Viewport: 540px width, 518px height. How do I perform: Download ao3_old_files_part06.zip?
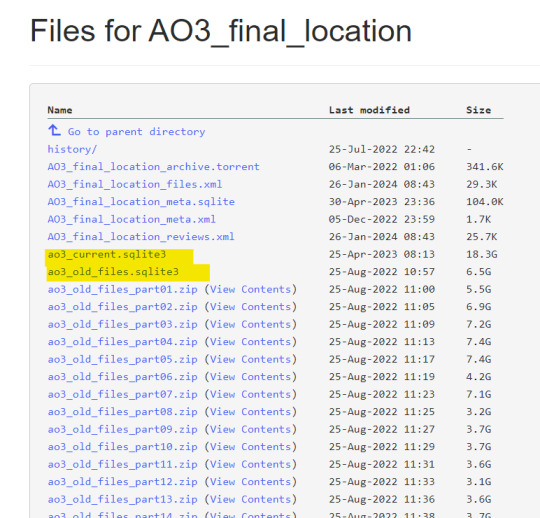pos(123,377)
